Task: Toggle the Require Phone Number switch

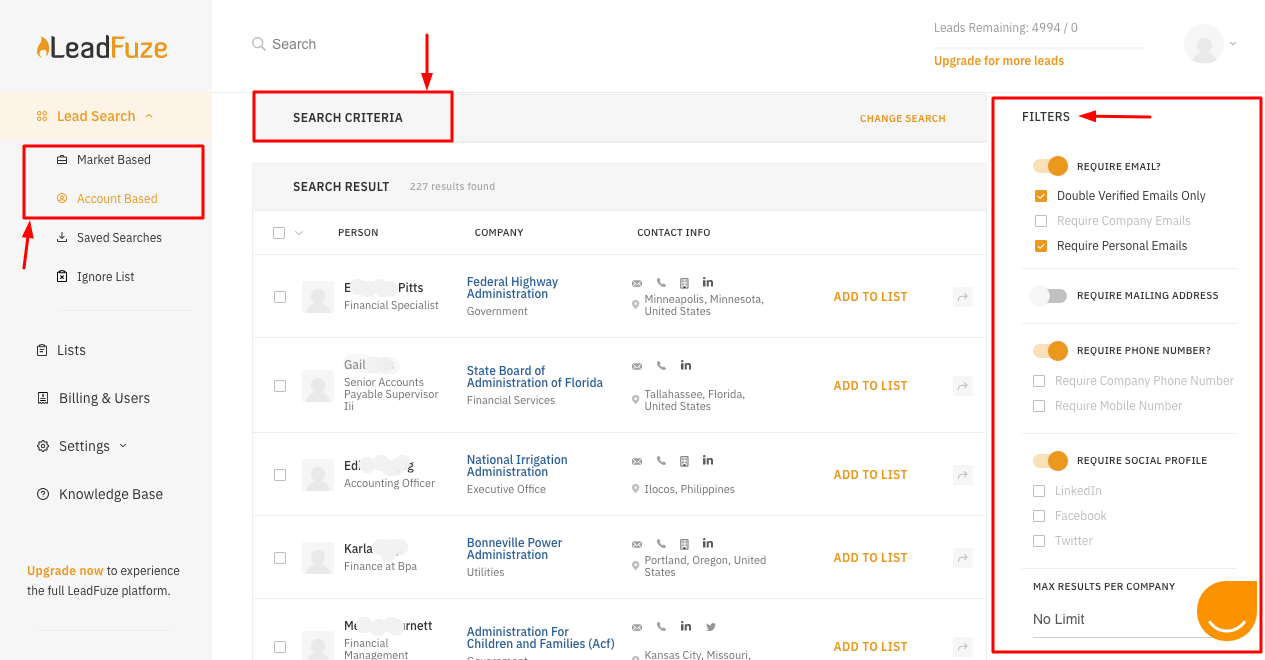Action: [1051, 351]
